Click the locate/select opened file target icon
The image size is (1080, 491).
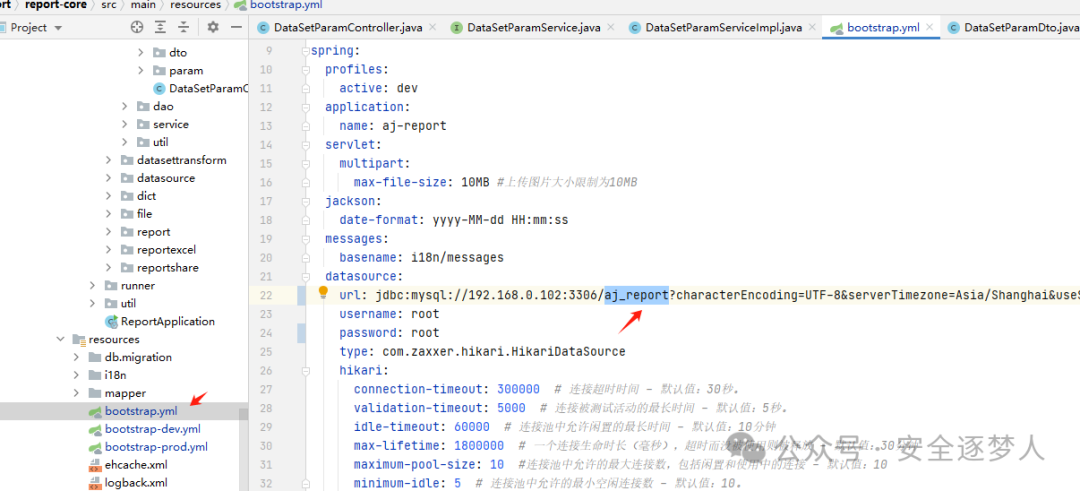pyautogui.click(x=137, y=28)
